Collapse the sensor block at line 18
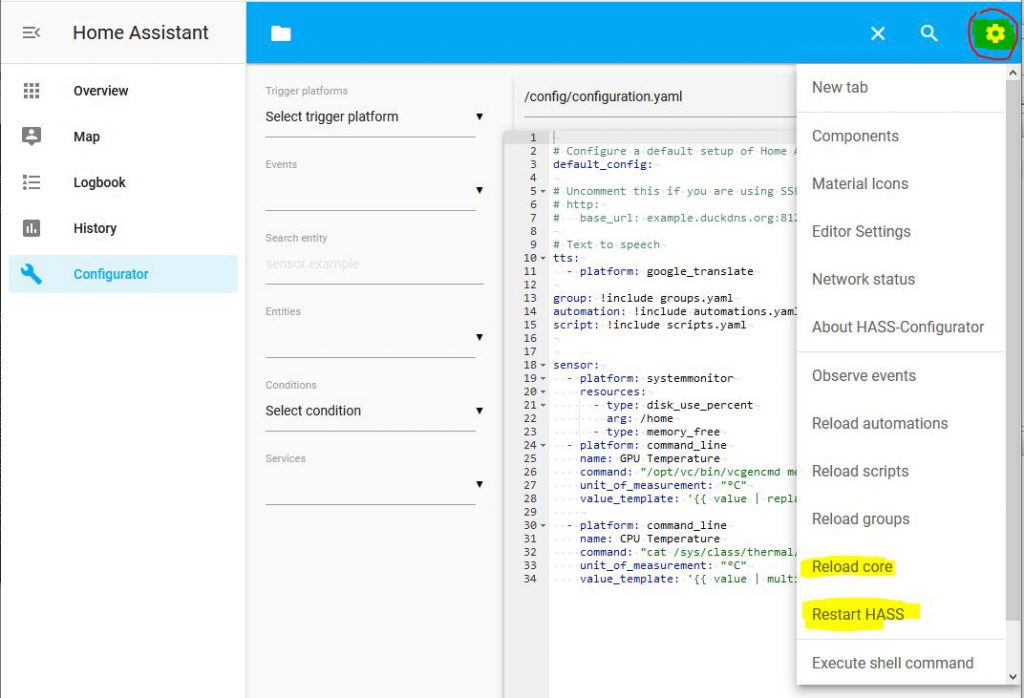1024x698 pixels. pyautogui.click(x=543, y=365)
